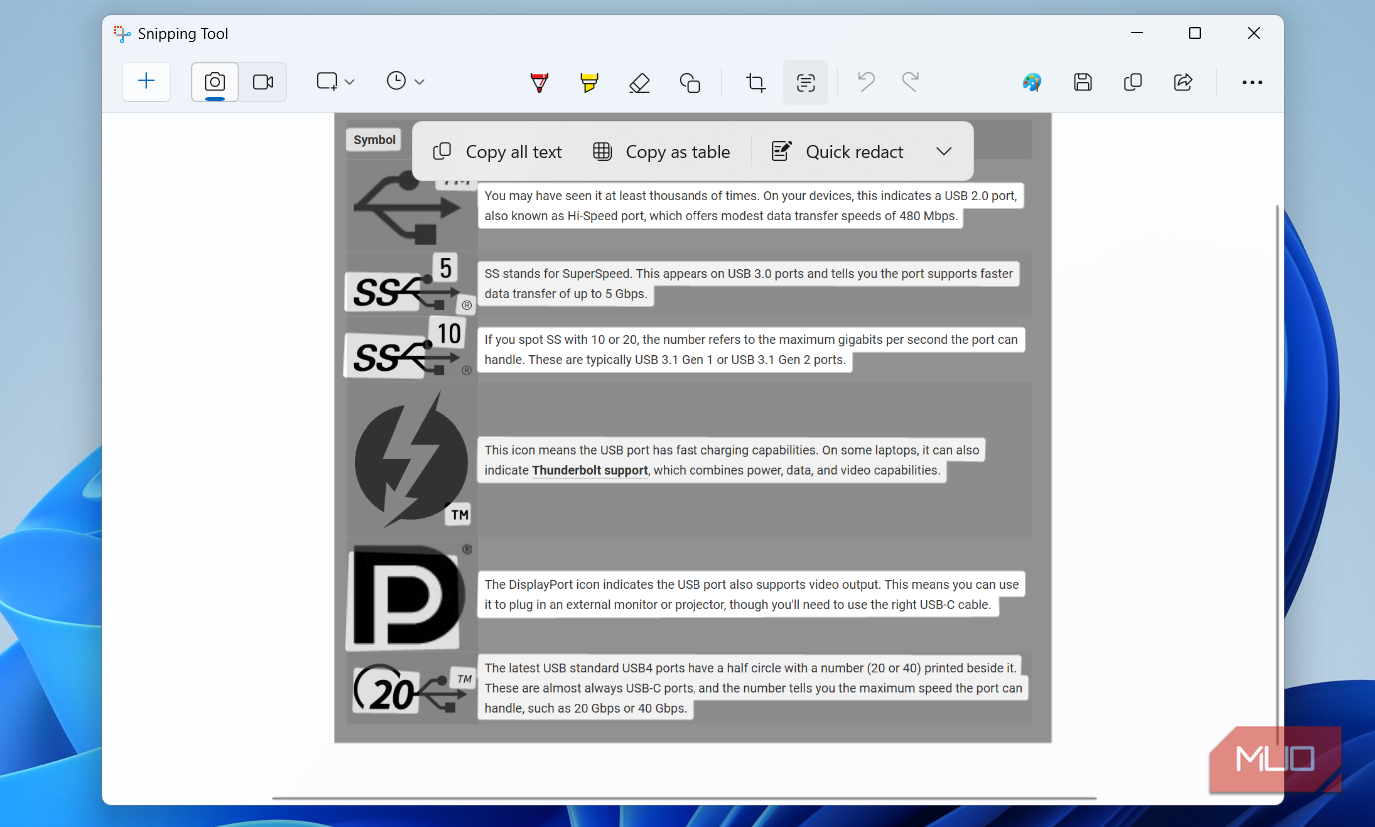Copy the snip to clipboard
The height and width of the screenshot is (827, 1375).
(1133, 83)
